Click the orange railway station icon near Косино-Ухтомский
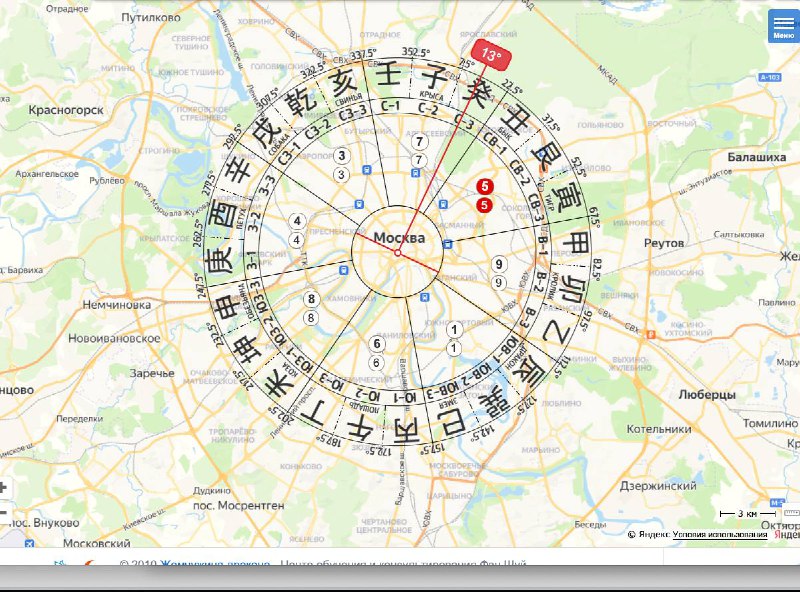800x592 pixels. (x=650, y=334)
